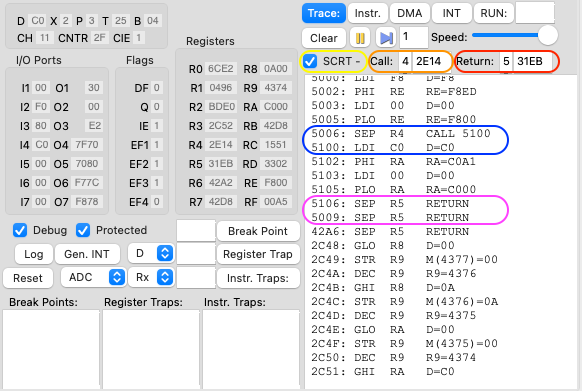Select trace line 2C49: STR R9
582x391 pixels.
(405, 260)
